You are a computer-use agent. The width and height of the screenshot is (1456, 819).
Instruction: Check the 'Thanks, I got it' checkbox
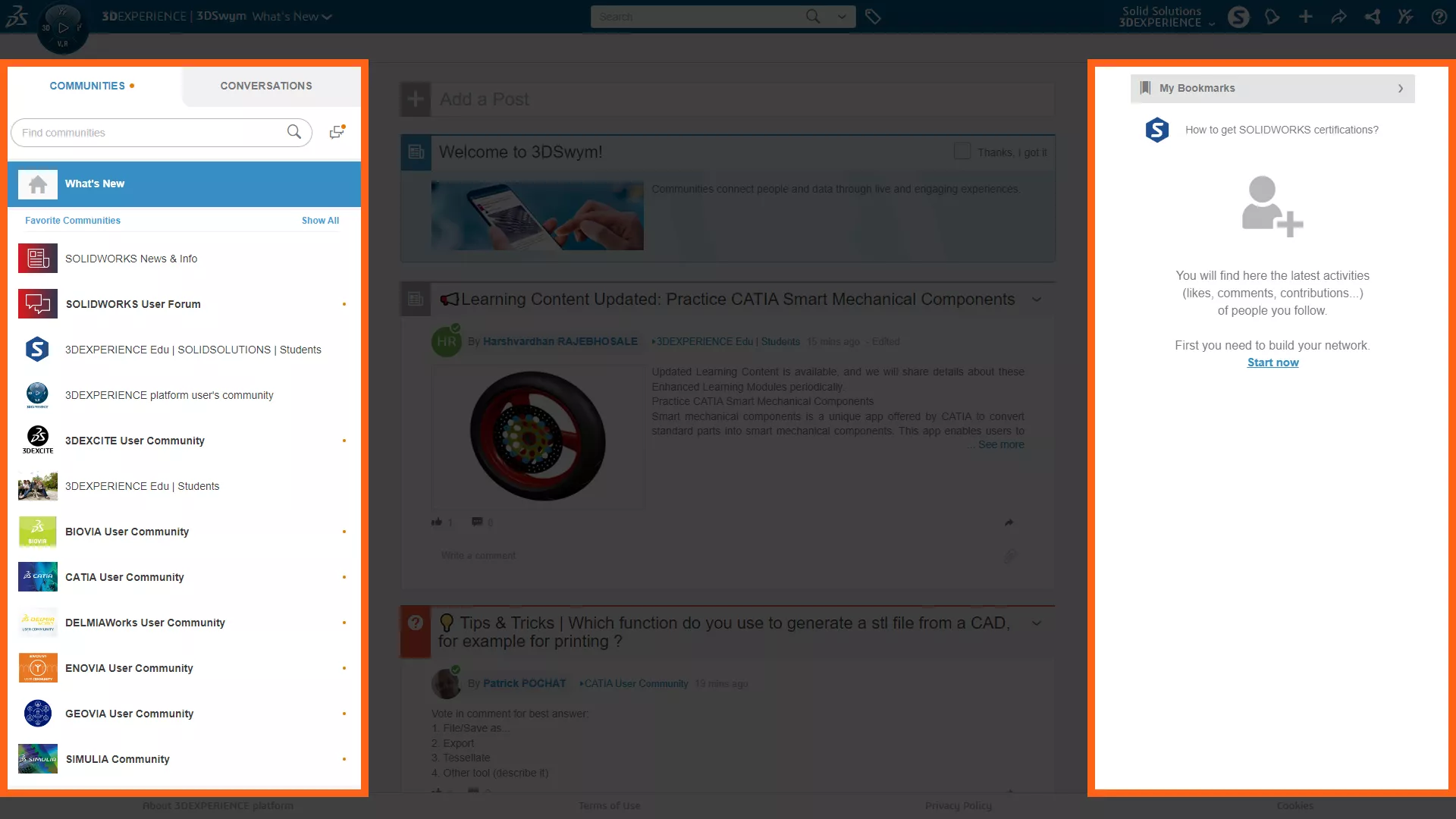point(962,152)
